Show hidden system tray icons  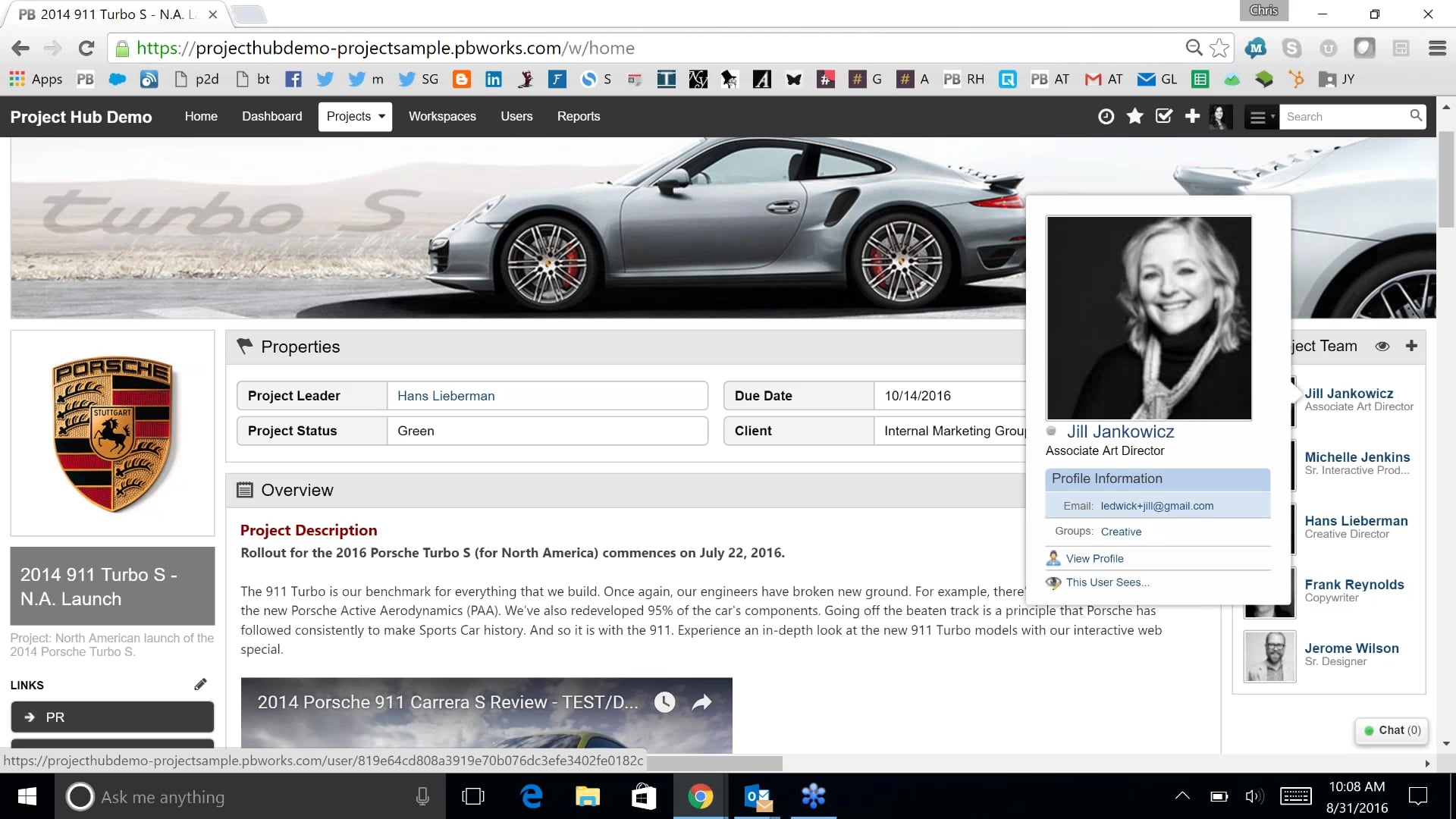1181,796
